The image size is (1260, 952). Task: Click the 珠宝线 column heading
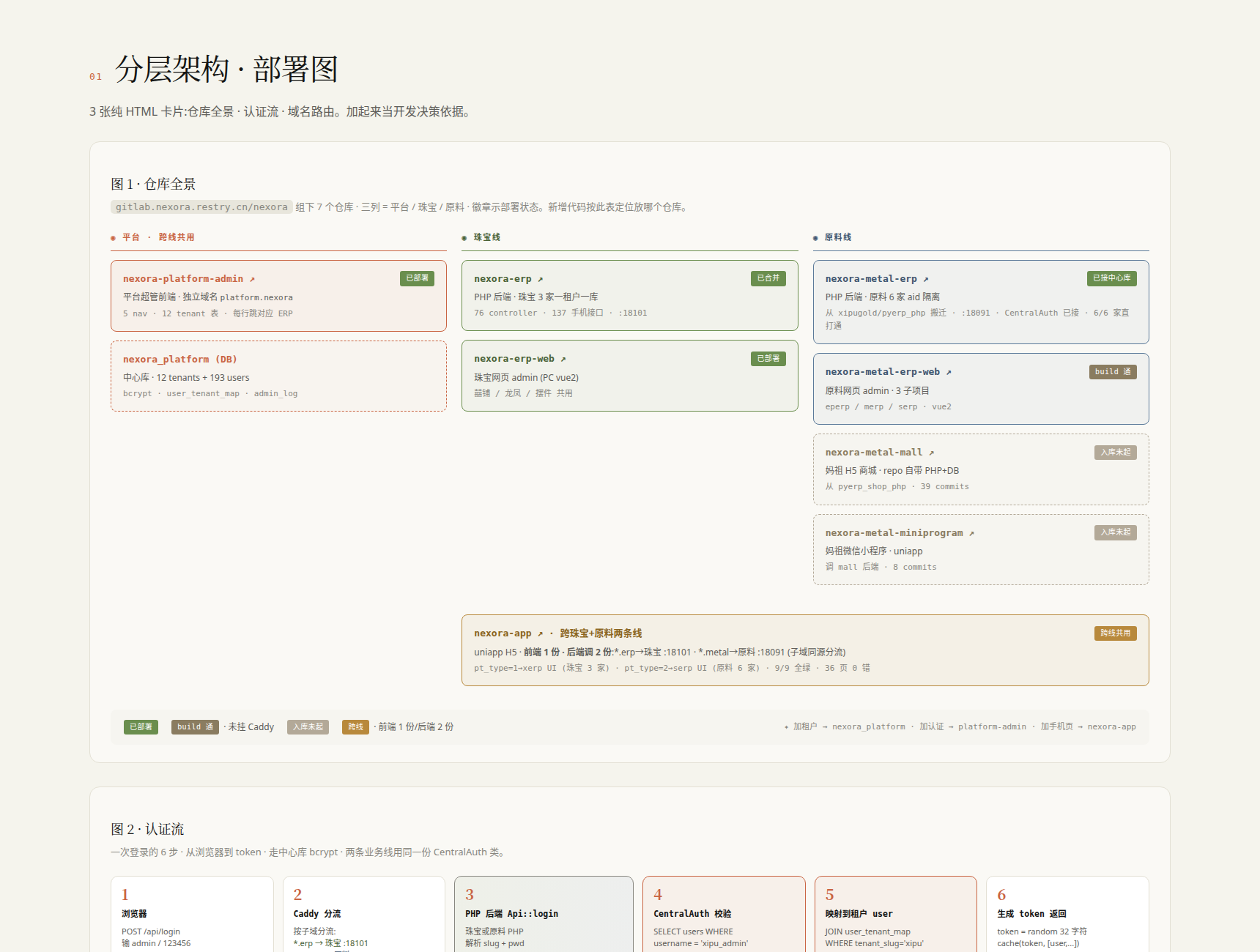click(x=487, y=237)
